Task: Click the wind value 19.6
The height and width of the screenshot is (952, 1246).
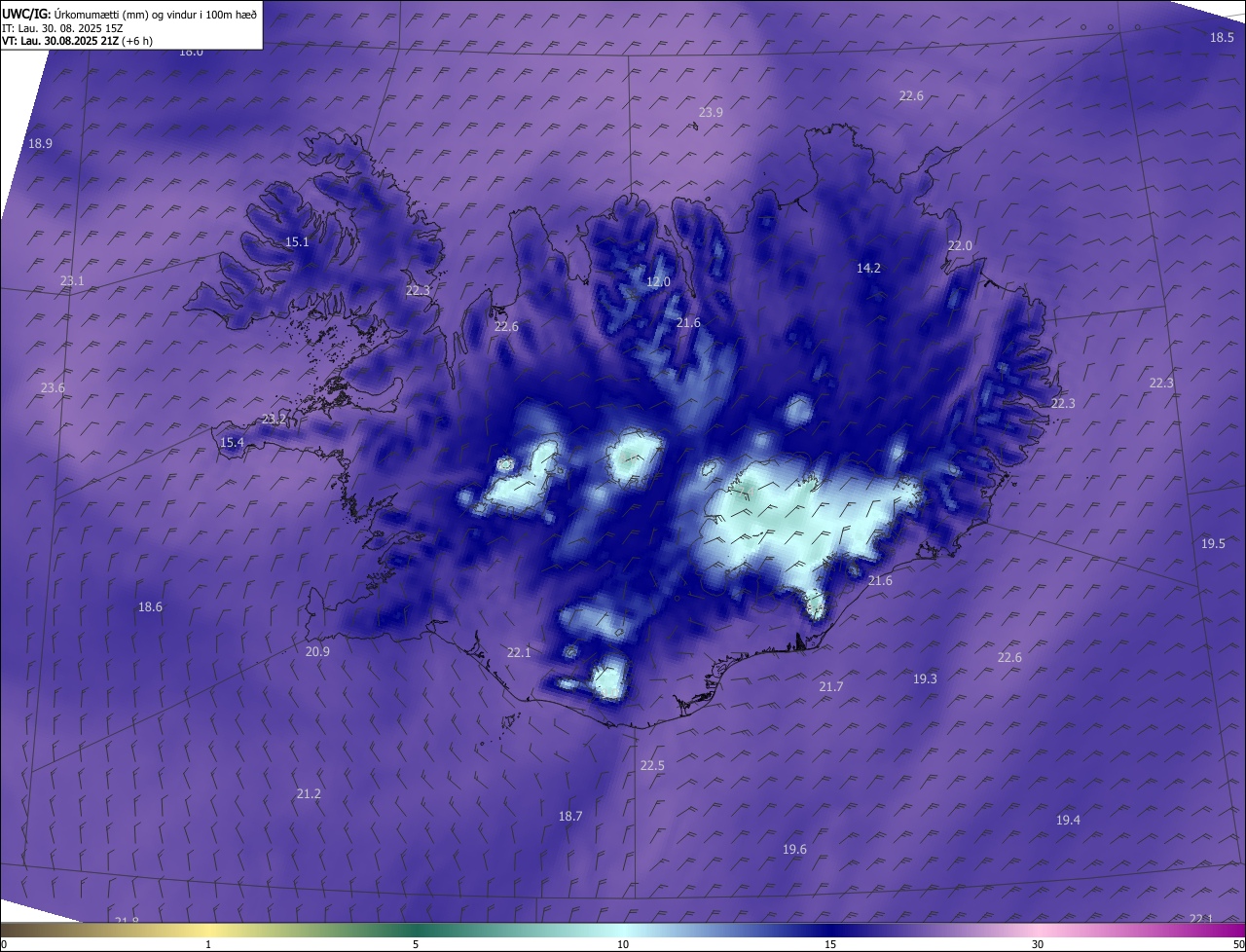Action: click(794, 850)
